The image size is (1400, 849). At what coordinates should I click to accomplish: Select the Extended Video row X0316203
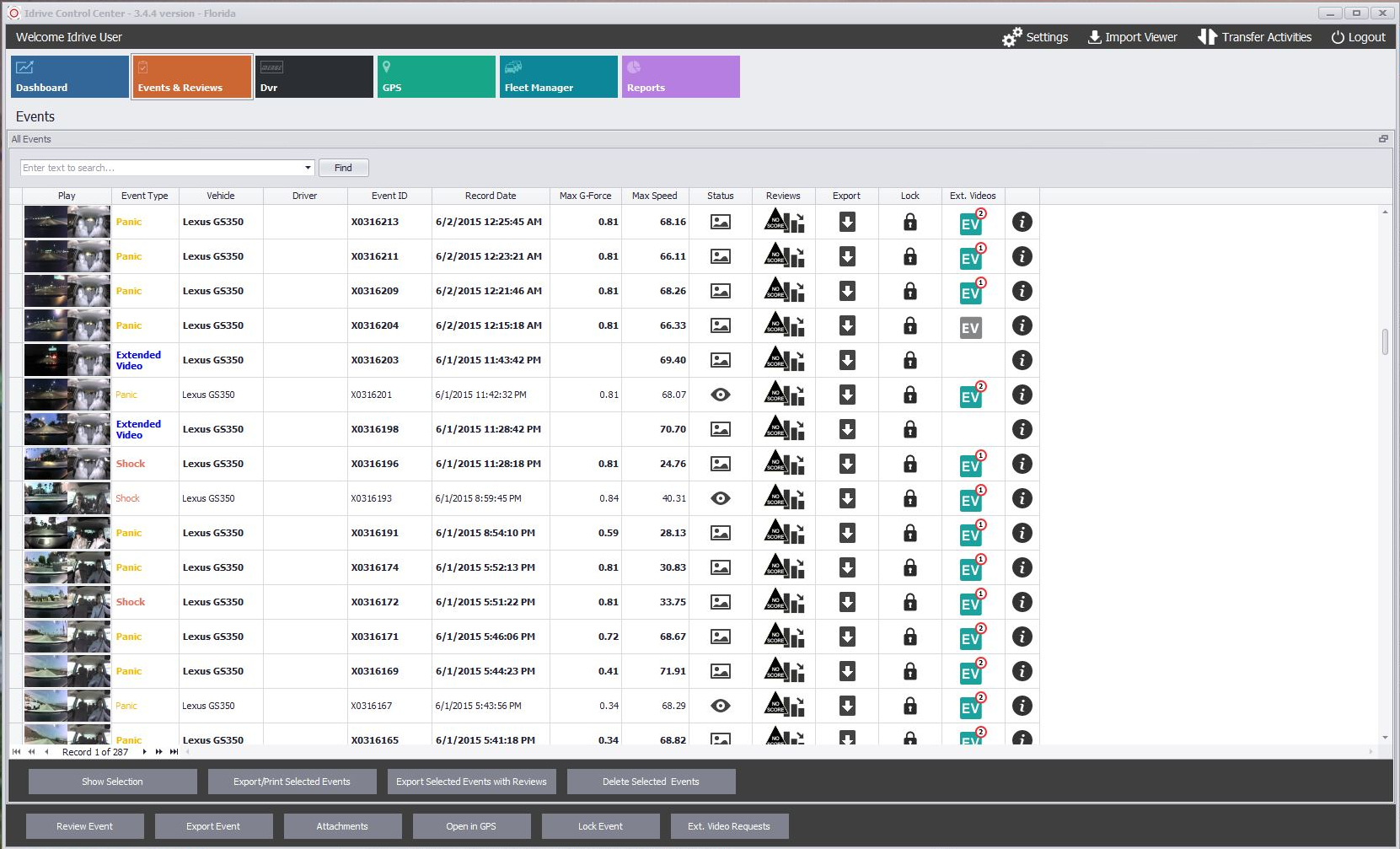523,360
